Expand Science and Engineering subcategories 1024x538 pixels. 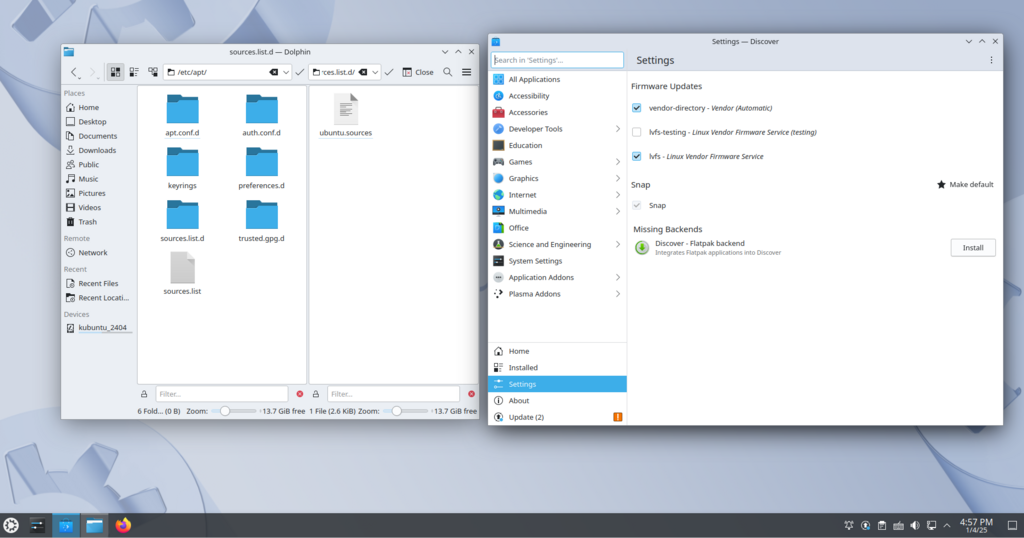[617, 244]
